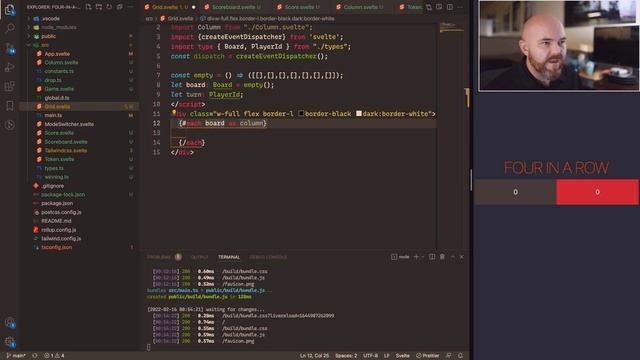Click Svelte language mode status item
Viewport: 640px width, 360px height.
click(x=402, y=356)
